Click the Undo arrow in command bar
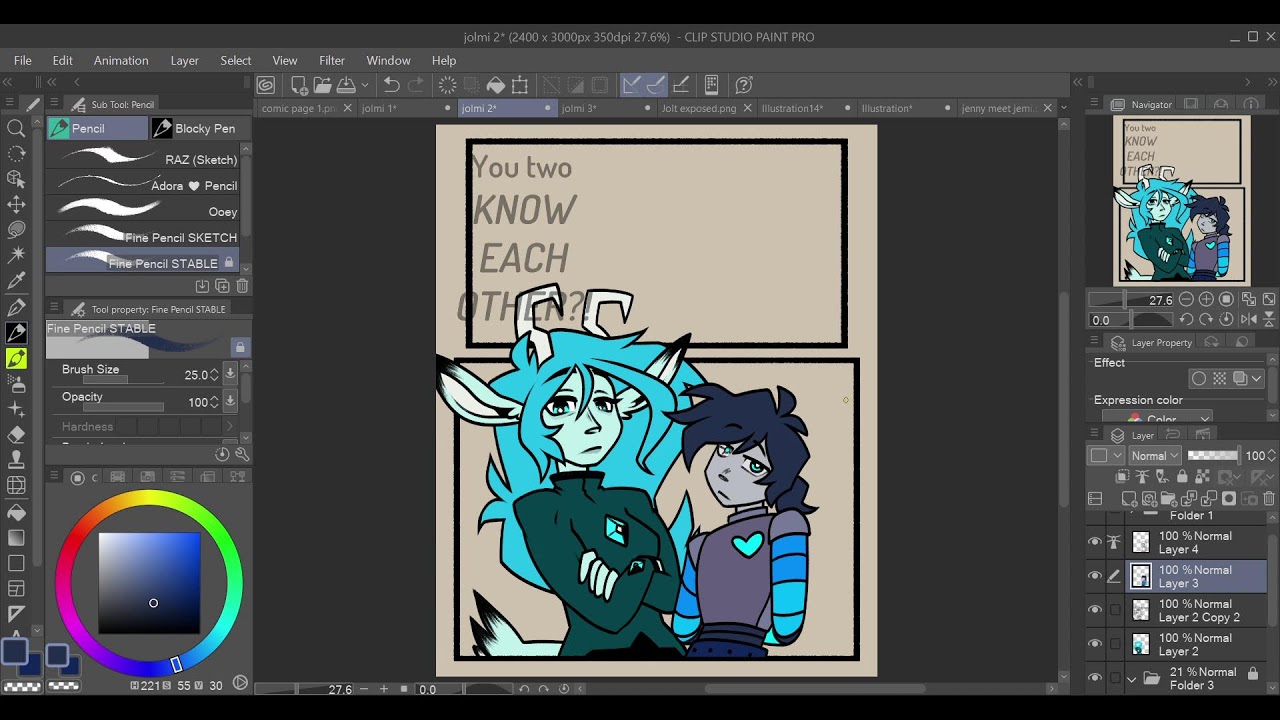This screenshot has height=720, width=1280. coord(392,85)
